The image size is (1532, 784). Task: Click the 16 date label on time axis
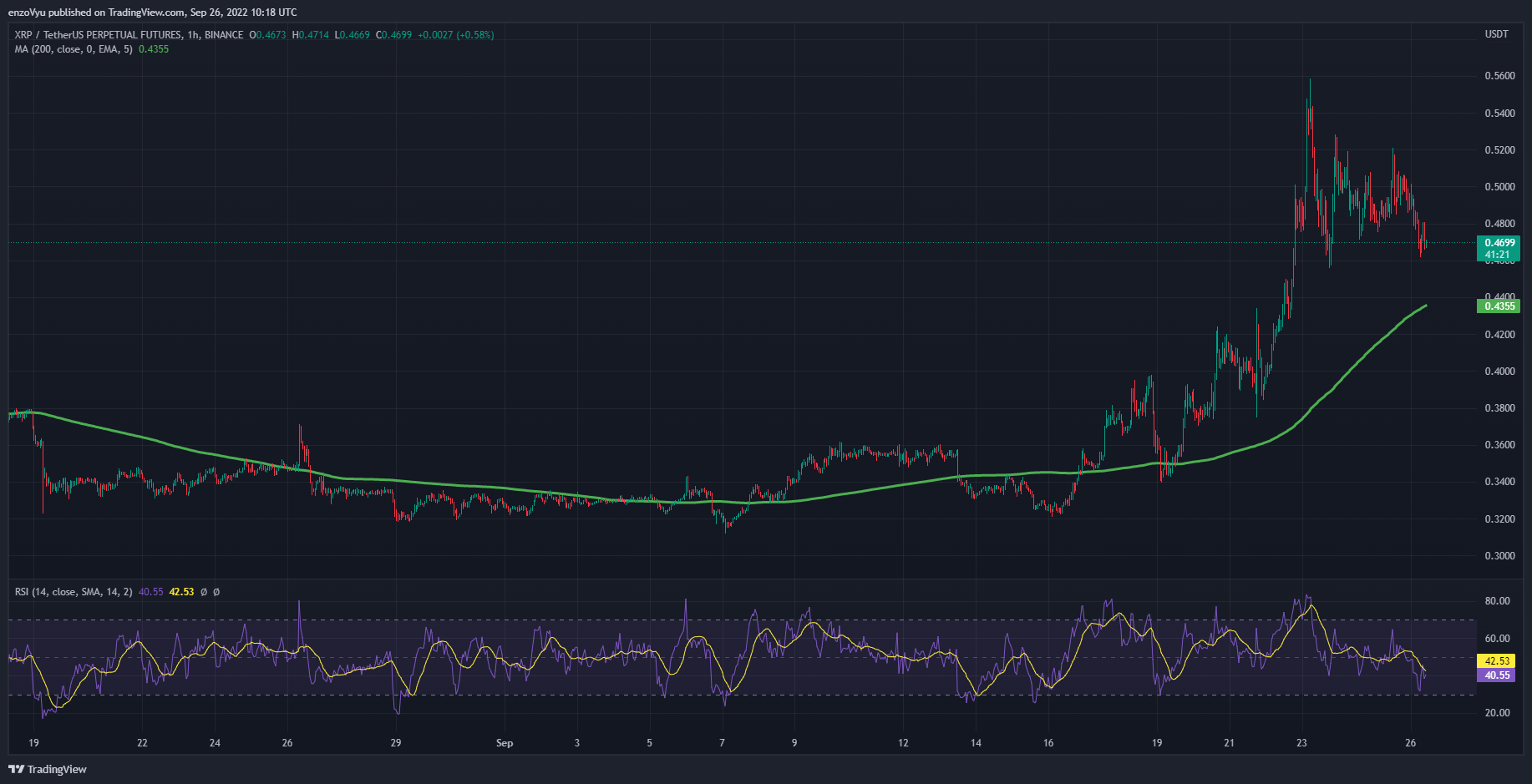pos(1048,743)
